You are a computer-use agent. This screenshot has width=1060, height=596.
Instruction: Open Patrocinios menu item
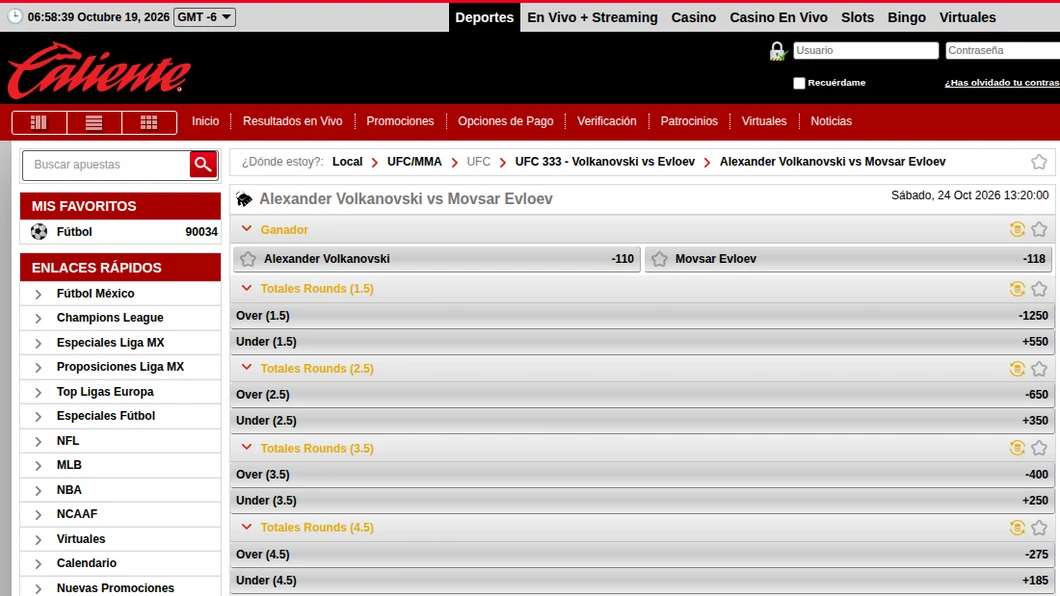click(689, 121)
